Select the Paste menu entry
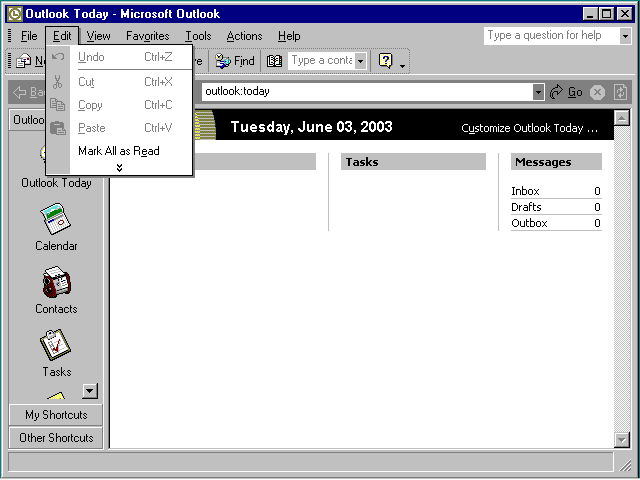 tap(118, 128)
